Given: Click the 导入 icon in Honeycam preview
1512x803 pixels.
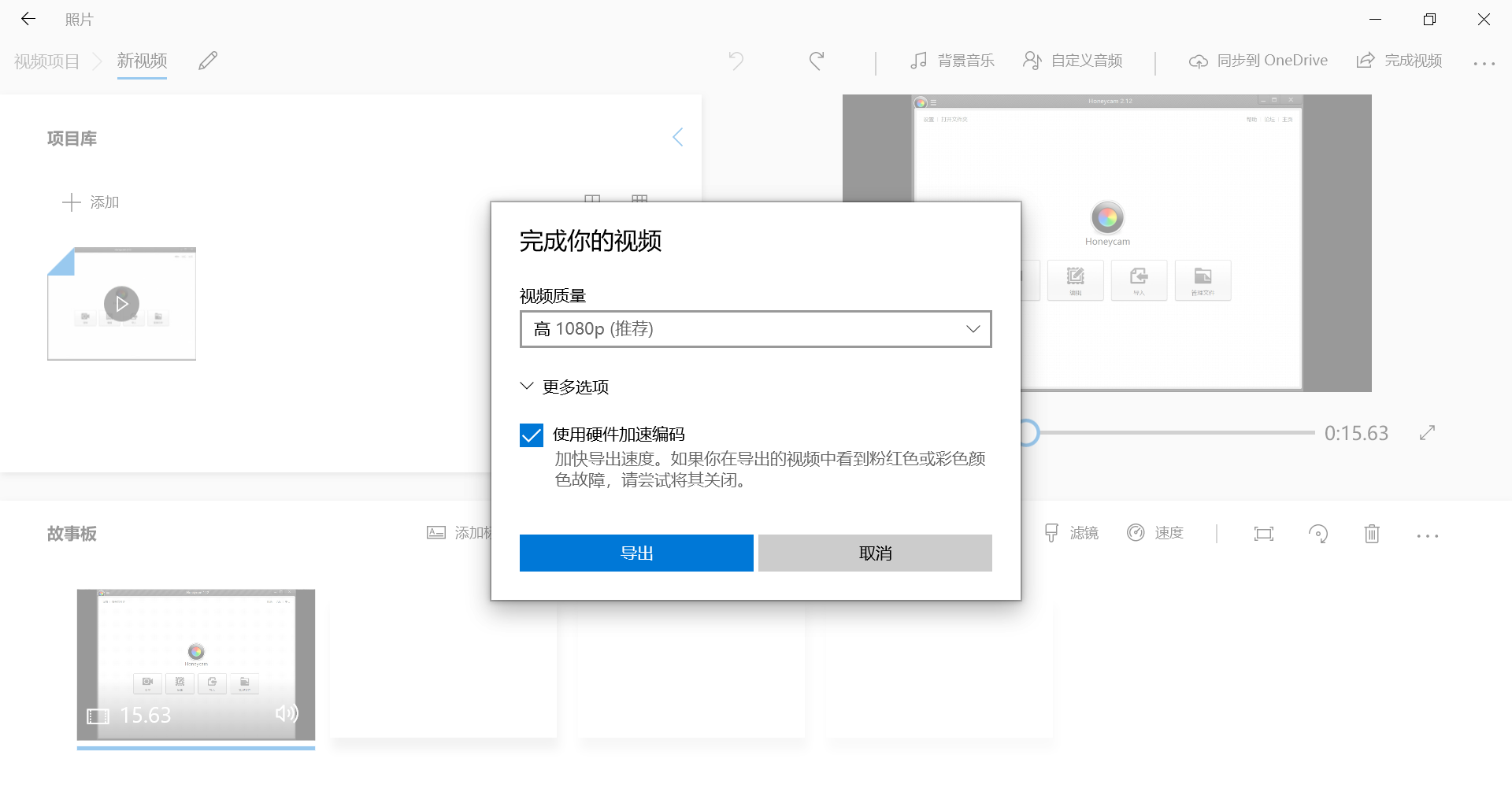Looking at the screenshot, I should [1139, 280].
